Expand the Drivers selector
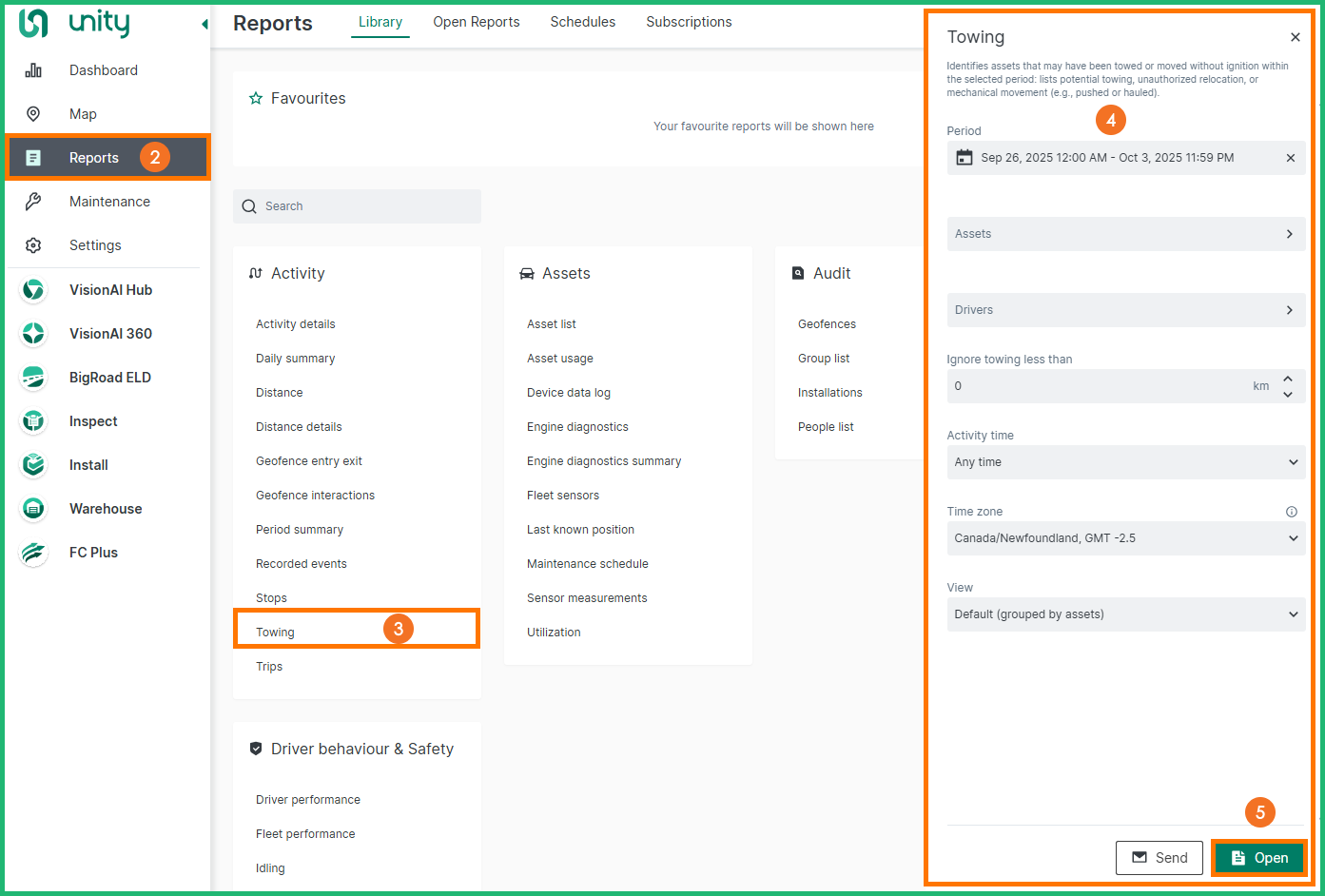 [1125, 310]
